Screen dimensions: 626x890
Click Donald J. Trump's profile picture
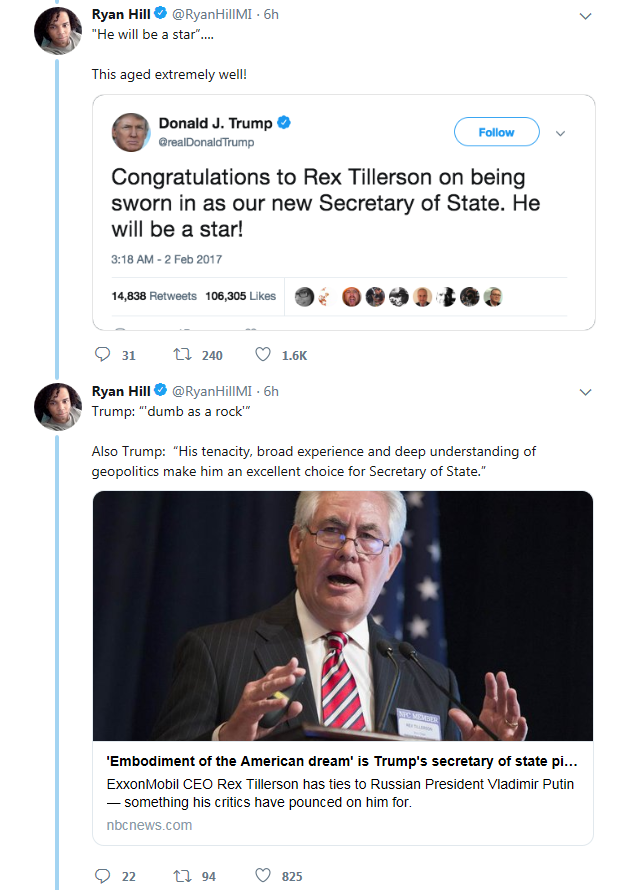(x=129, y=132)
